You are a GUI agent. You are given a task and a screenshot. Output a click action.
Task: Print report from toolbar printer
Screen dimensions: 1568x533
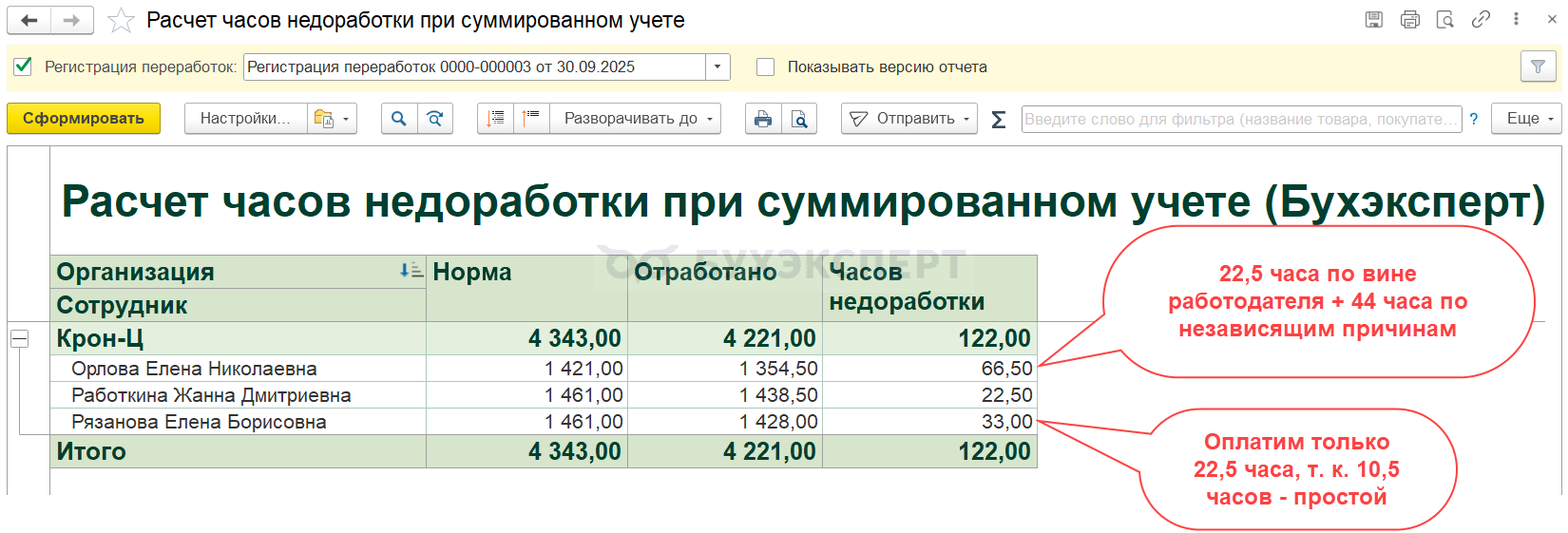point(763,119)
